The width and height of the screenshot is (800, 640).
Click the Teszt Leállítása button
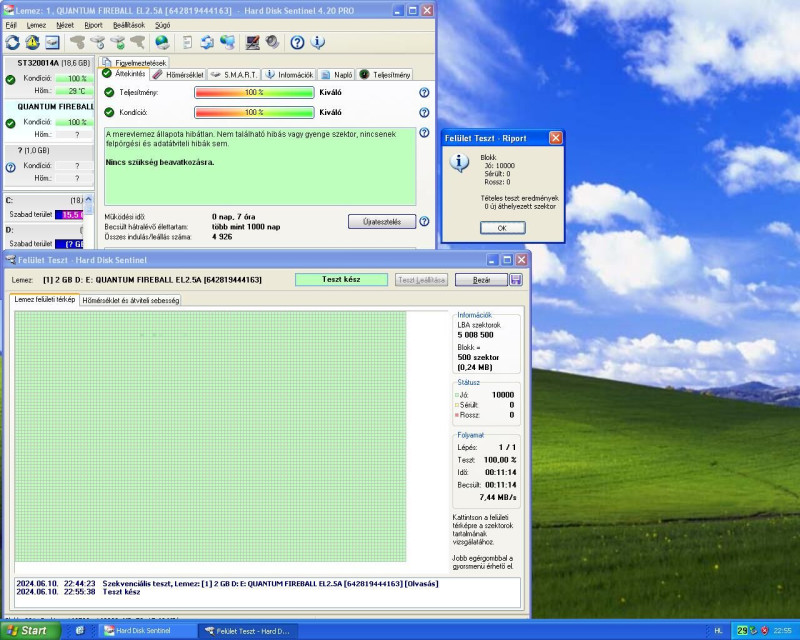(421, 280)
